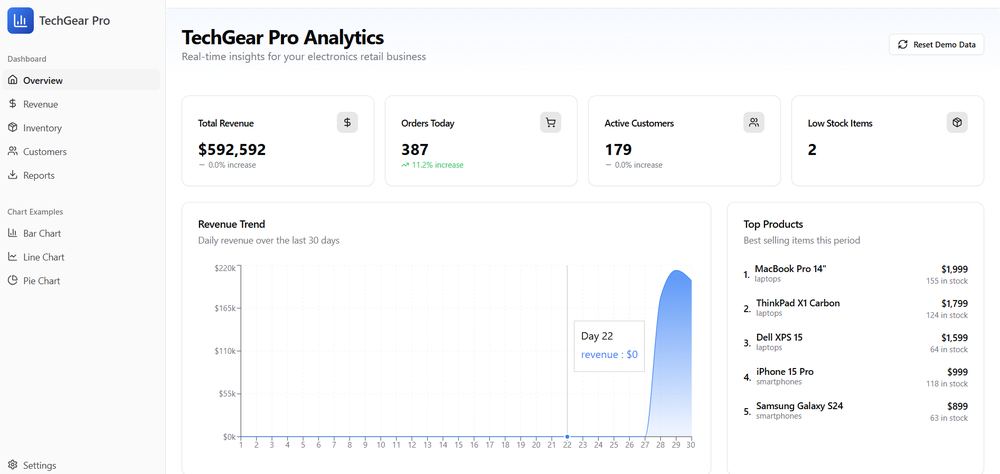Open the Reports page
The width and height of the screenshot is (1000, 474).
(82, 175)
